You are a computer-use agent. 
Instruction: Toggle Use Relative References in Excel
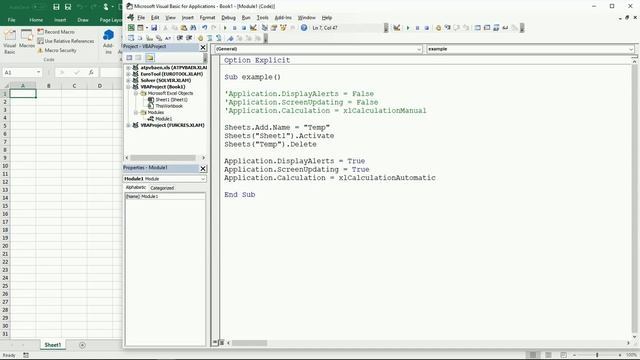pos(66,41)
